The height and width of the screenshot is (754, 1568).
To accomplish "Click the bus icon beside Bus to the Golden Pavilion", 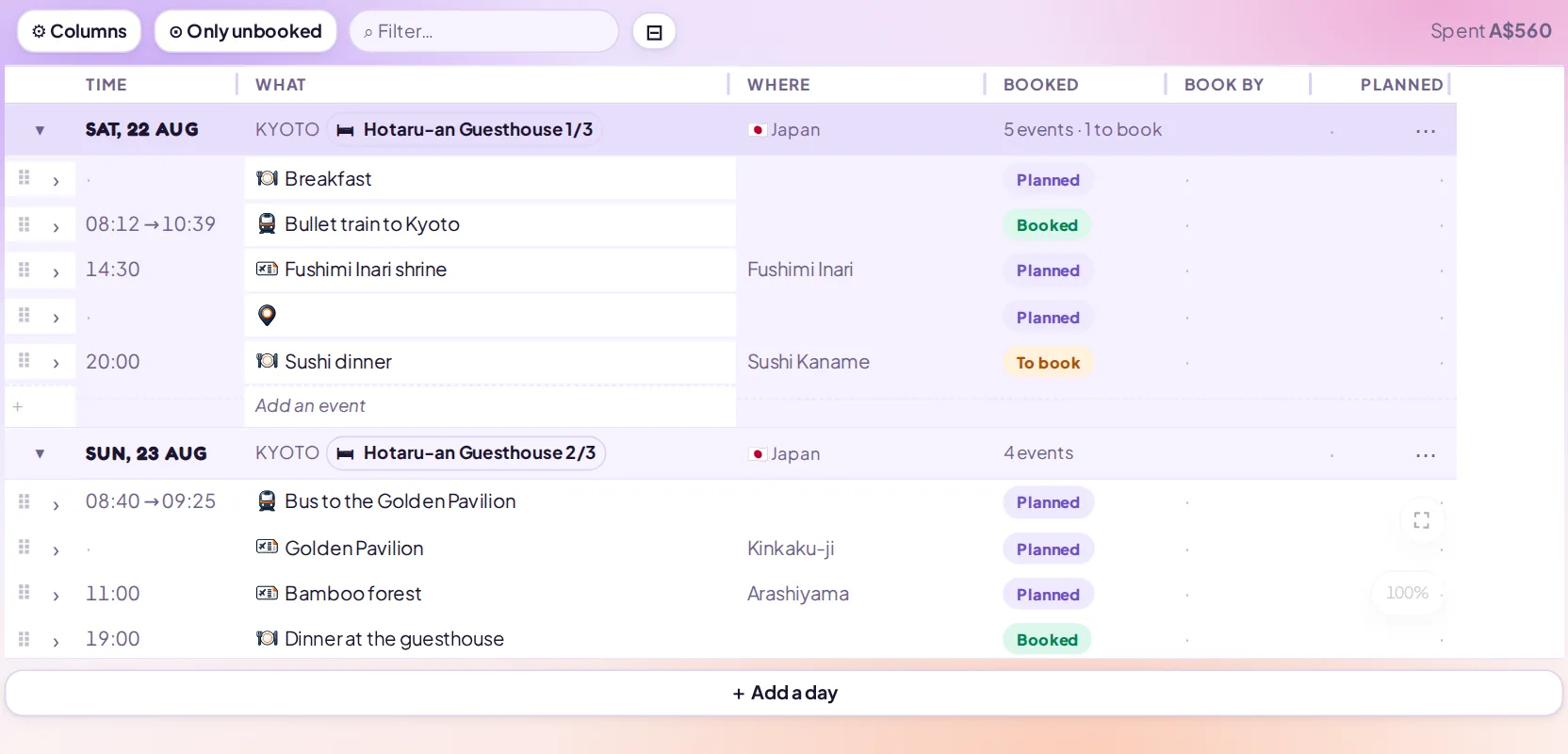I will click(x=267, y=501).
